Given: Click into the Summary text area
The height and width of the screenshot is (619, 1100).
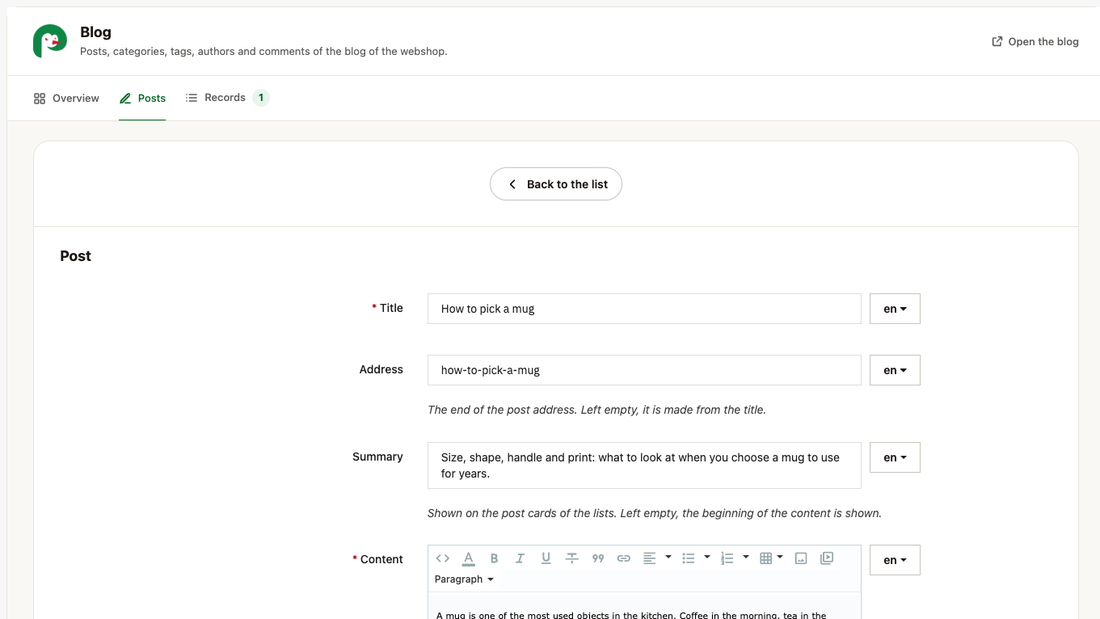Looking at the screenshot, I should click(644, 465).
